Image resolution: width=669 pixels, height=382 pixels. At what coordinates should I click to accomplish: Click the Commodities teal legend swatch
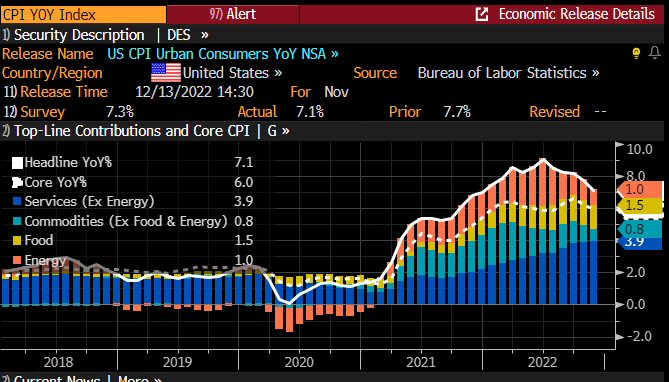tap(17, 221)
